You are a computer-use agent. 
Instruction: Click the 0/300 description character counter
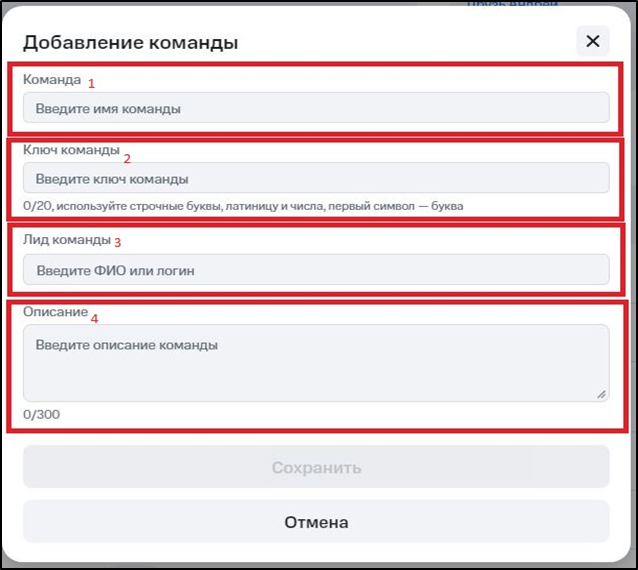coord(41,414)
